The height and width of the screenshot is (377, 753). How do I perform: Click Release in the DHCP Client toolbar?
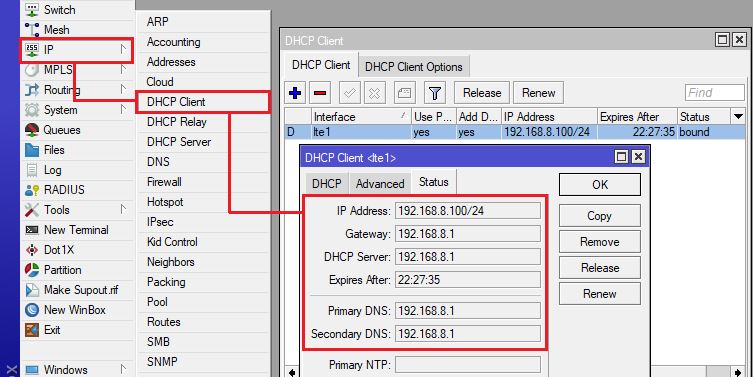coord(482,93)
